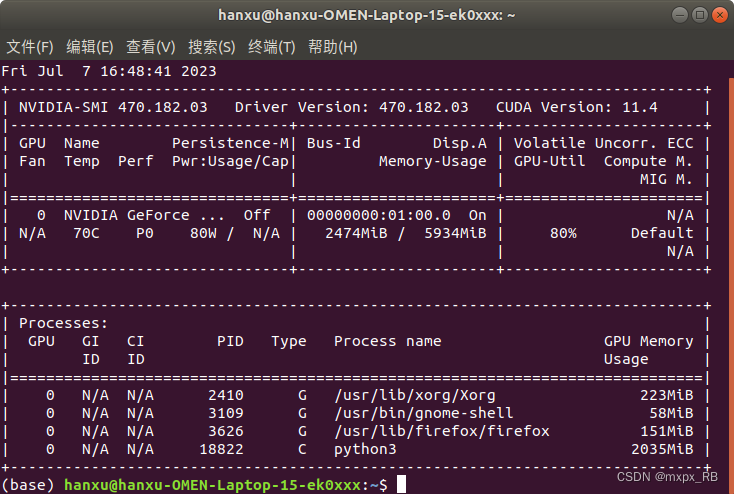Click the 'GPU Memory' column header
This screenshot has width=734, height=494.
648,341
